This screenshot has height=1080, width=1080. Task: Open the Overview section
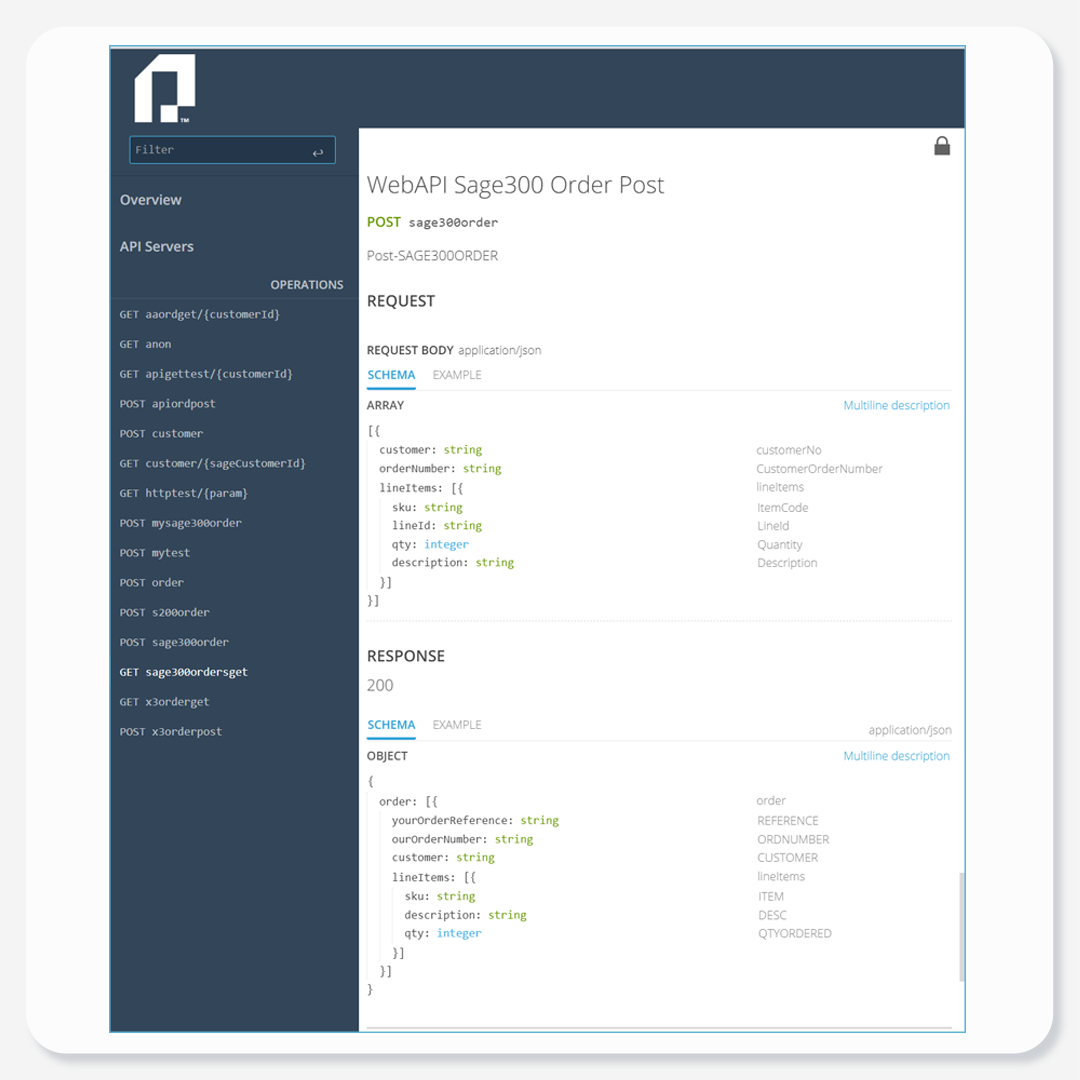point(151,200)
